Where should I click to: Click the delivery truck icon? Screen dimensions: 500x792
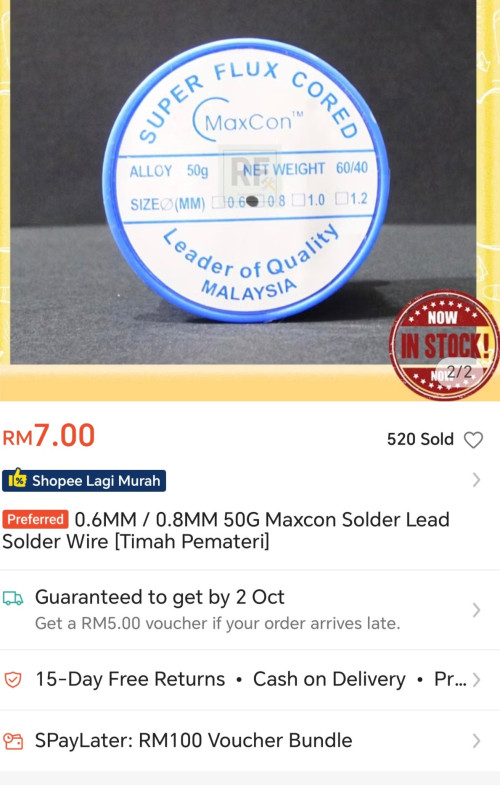pyautogui.click(x=13, y=599)
